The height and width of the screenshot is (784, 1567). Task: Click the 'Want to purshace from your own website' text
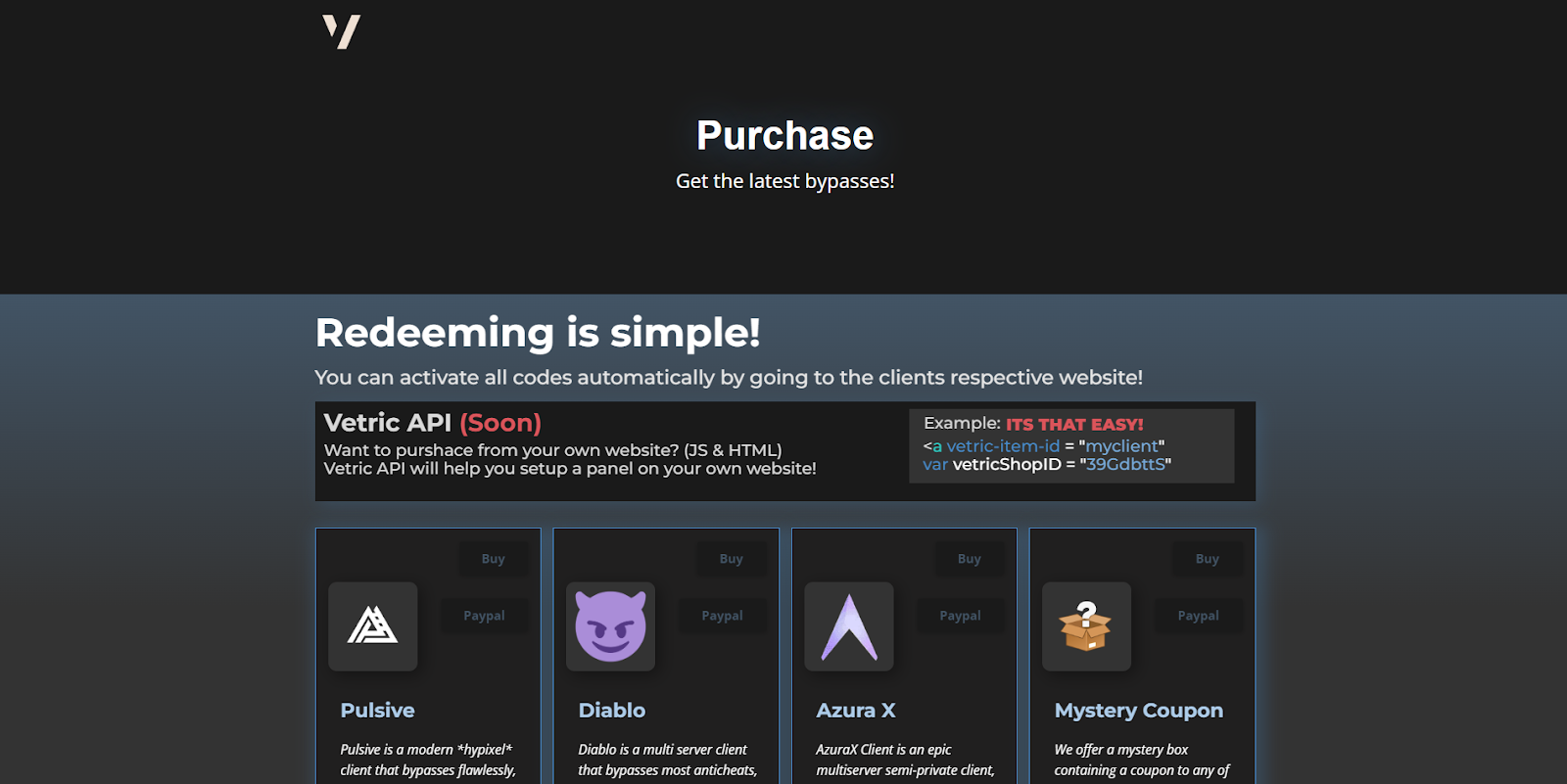pos(553,450)
